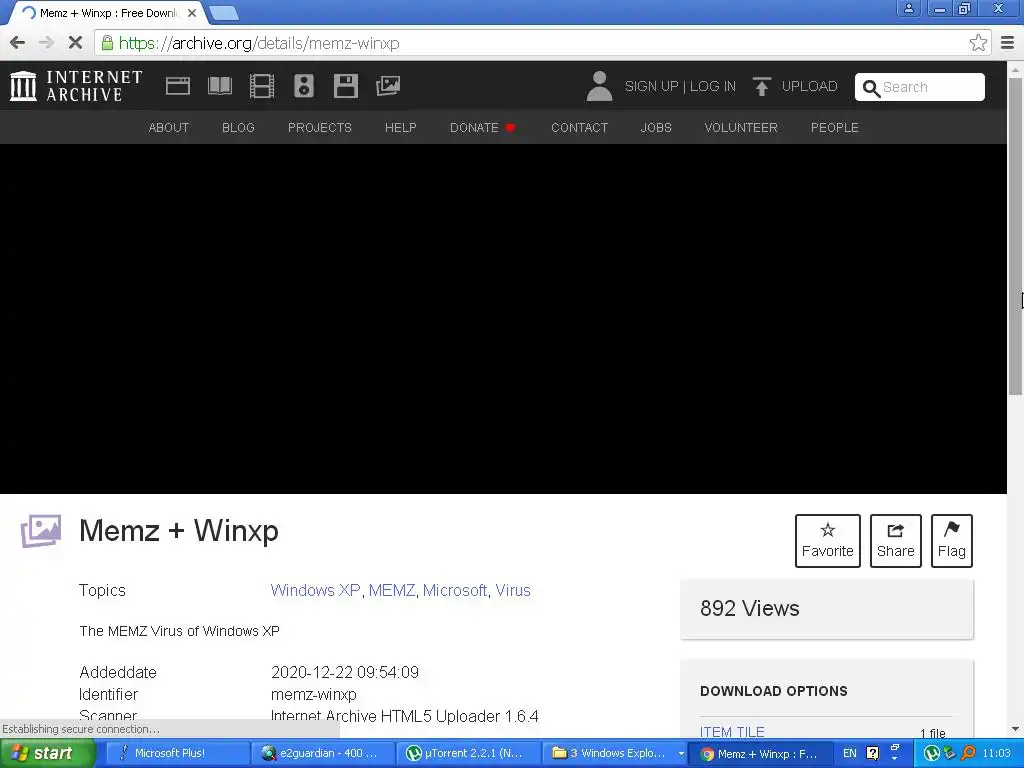The height and width of the screenshot is (768, 1024).
Task: Click Chrome forward arrow
Action: point(46,43)
